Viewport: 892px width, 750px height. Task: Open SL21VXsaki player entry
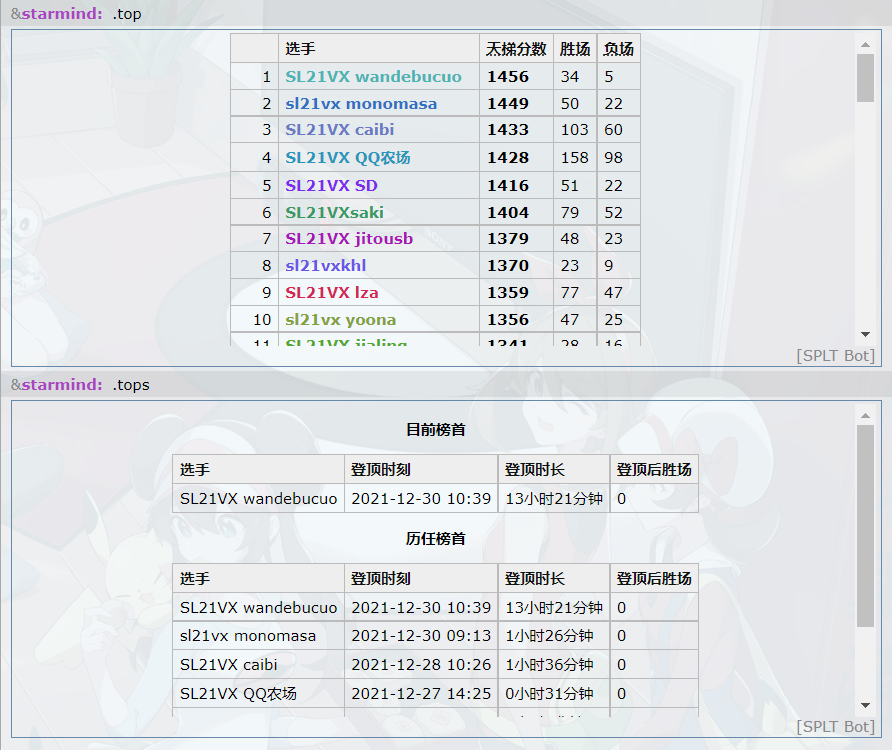(334, 212)
